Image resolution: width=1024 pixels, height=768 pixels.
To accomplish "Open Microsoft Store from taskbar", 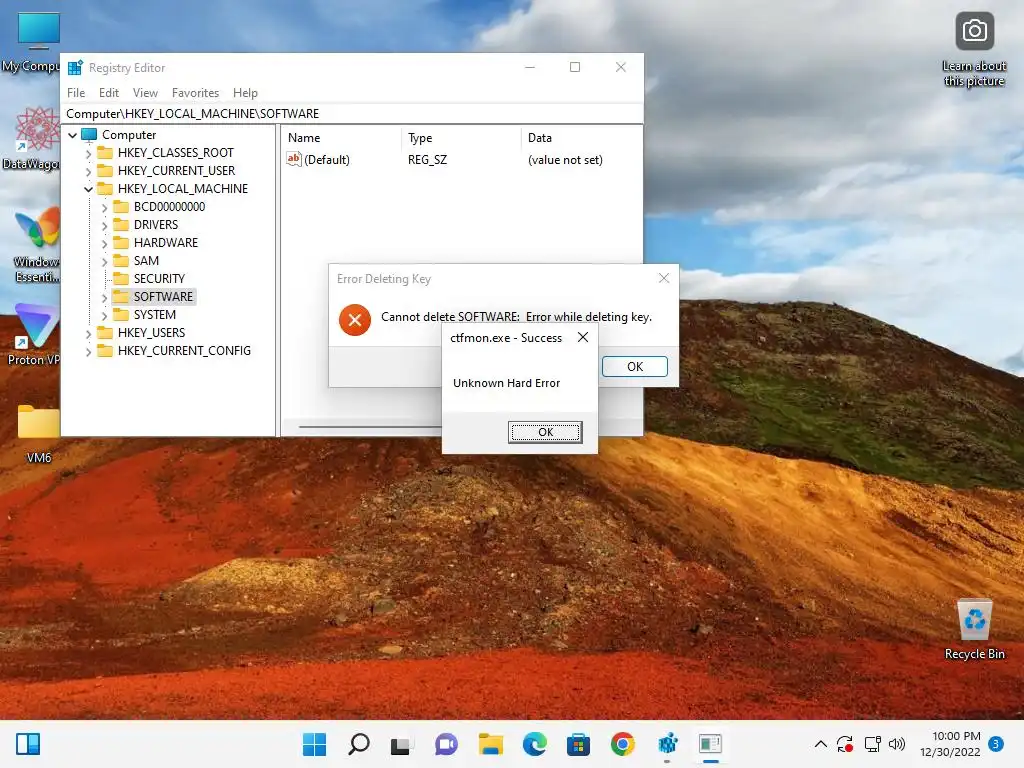I will click(x=578, y=744).
